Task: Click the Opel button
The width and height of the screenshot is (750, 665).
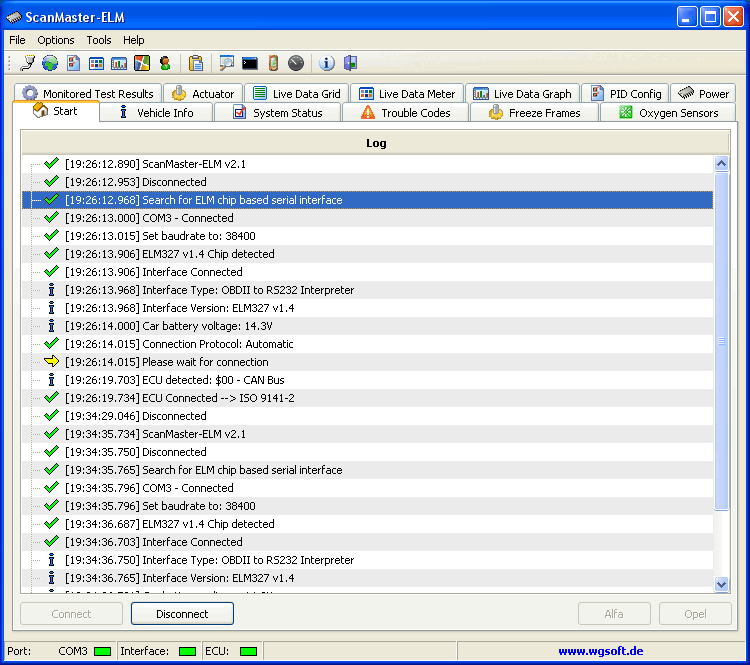Action: 695,614
